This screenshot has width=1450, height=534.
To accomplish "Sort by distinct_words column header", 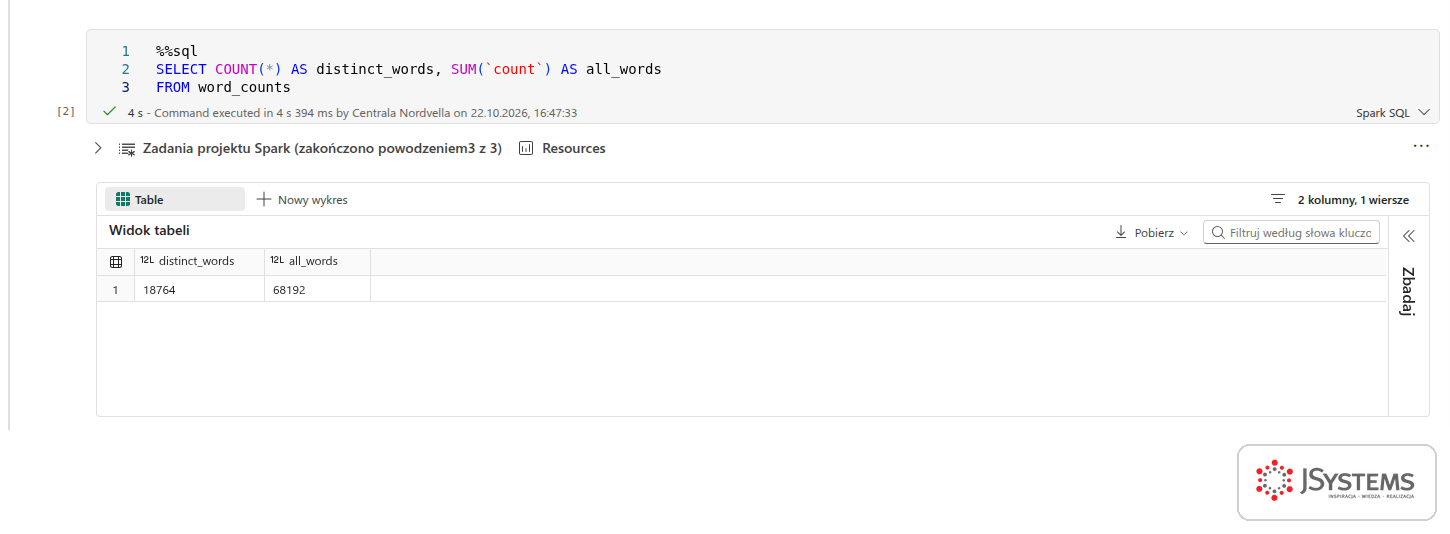I will click(x=199, y=261).
